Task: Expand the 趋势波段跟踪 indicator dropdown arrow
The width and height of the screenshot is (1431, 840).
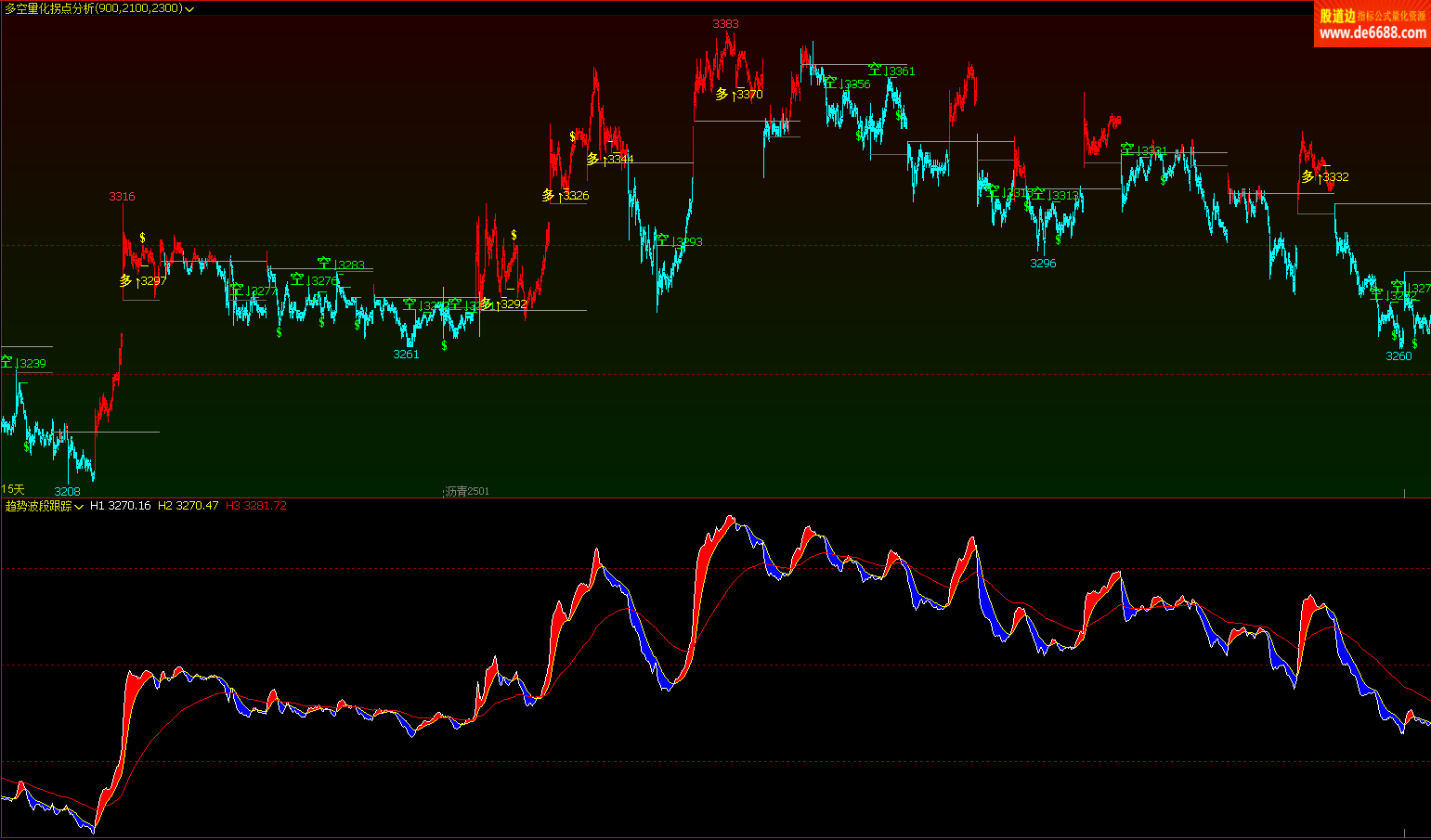Action: pos(79,507)
